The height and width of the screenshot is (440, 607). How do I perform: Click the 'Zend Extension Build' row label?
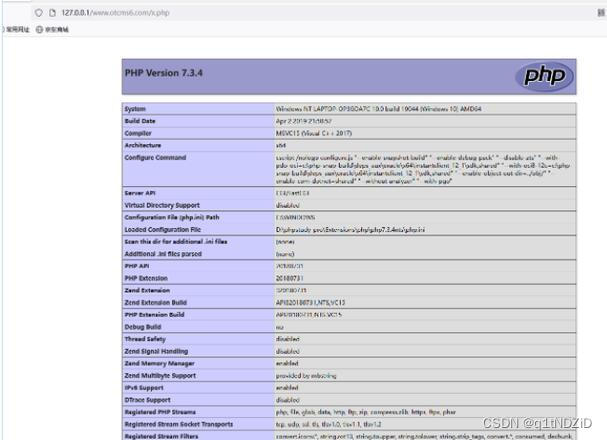[x=156, y=303]
